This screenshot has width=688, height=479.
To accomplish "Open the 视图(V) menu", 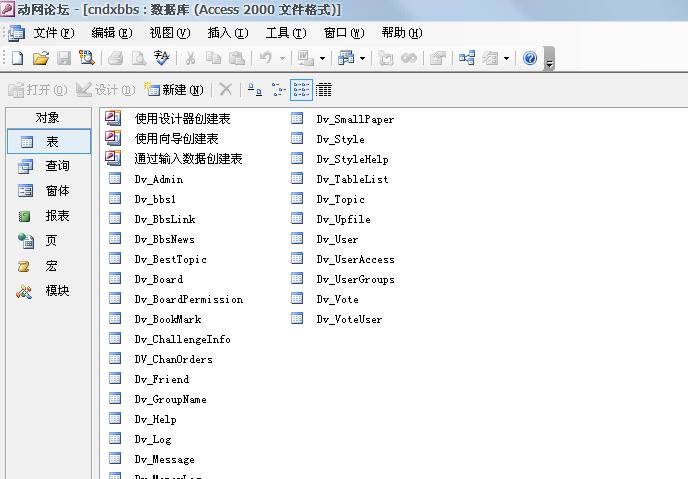I will [x=170, y=33].
